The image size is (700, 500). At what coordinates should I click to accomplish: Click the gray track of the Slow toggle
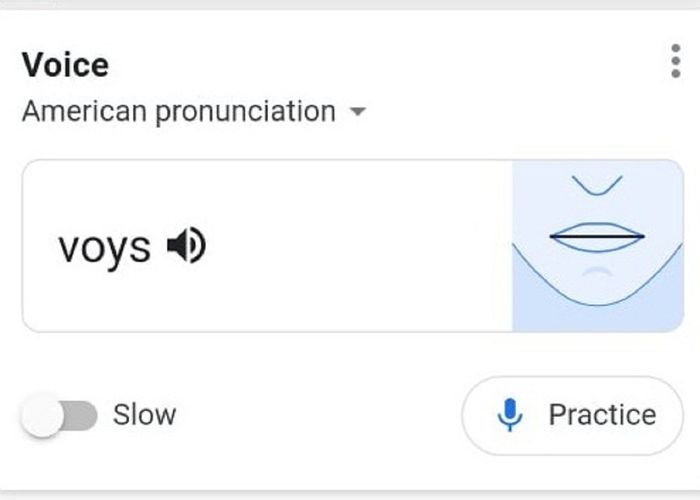point(81,416)
